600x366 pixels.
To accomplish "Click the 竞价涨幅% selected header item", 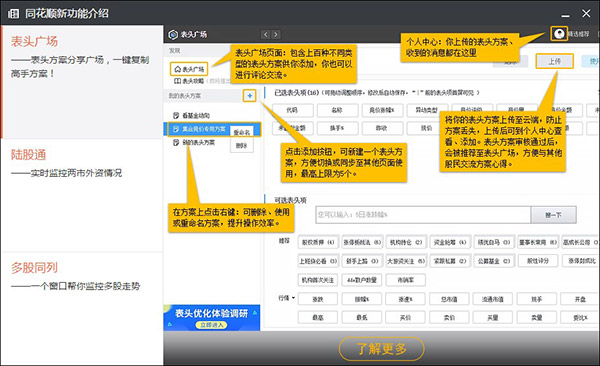I will pos(382,110).
